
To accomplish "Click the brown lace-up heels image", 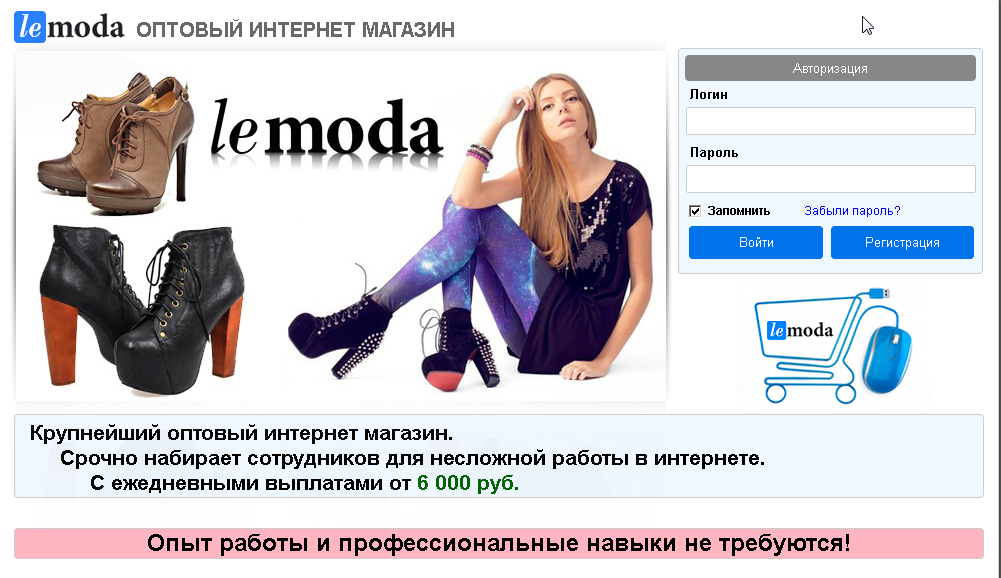I will point(116,142).
